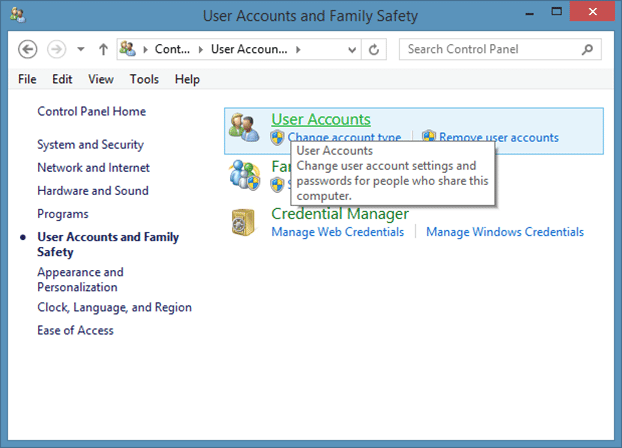The image size is (622, 448).
Task: Refresh the Control Panel view
Action: point(374,50)
